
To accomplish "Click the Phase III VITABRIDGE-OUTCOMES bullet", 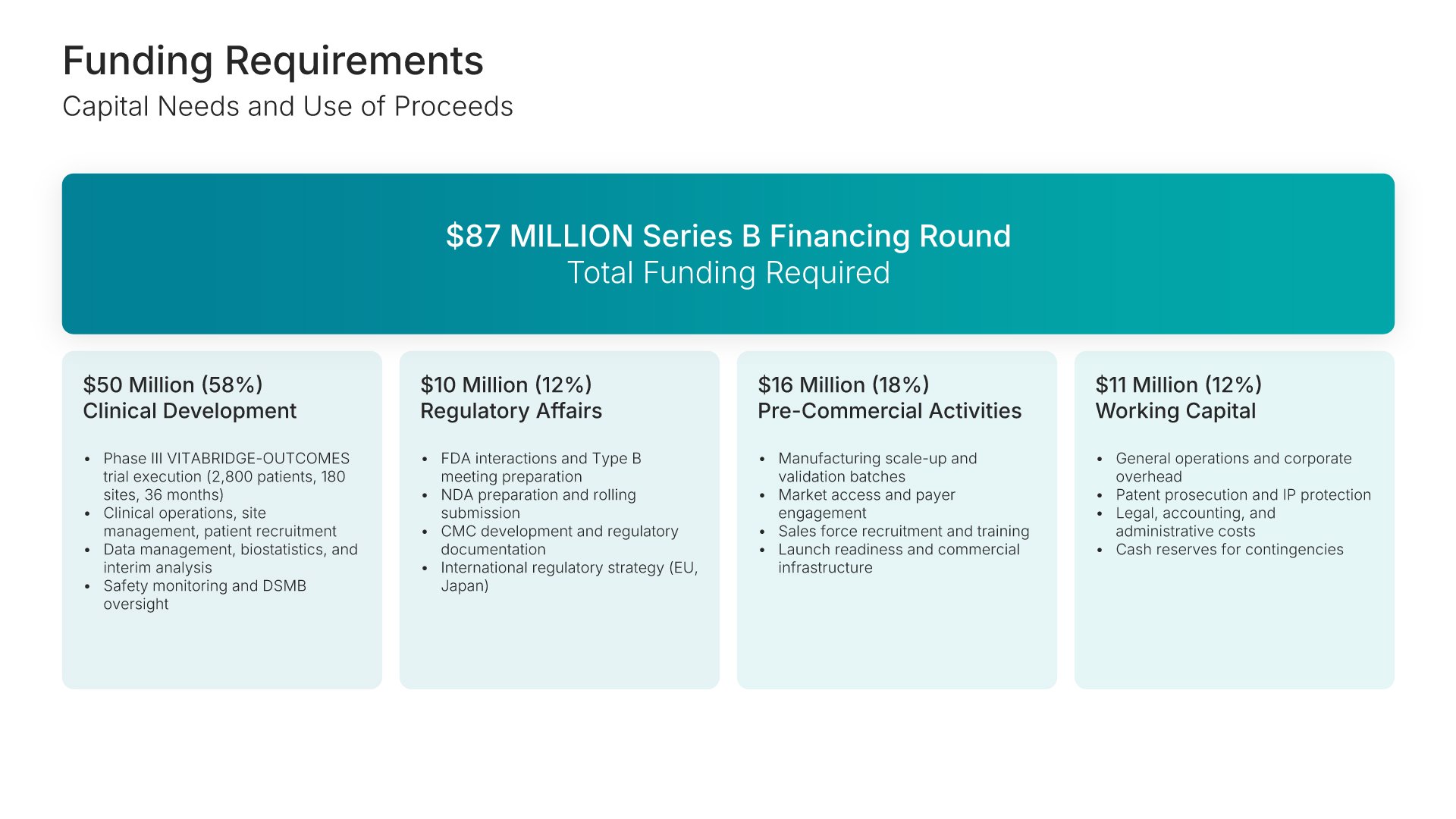I will point(226,476).
